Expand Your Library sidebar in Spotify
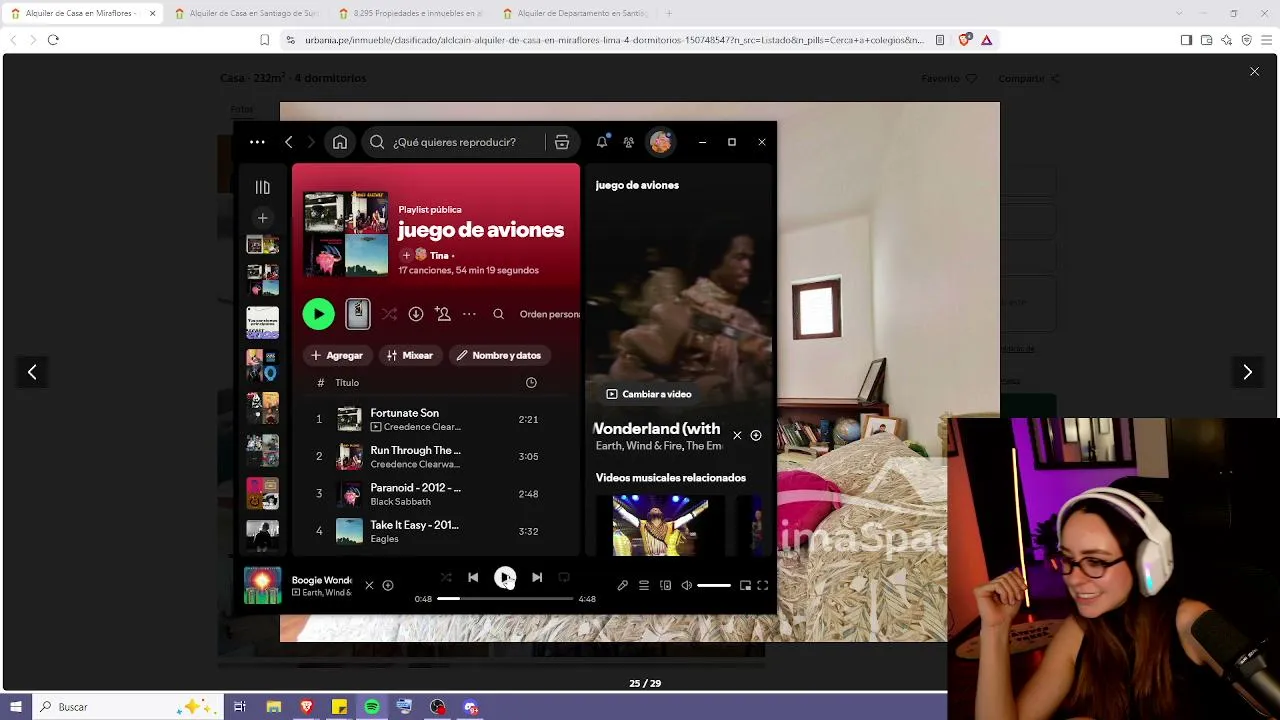The image size is (1280, 720). tap(262, 187)
